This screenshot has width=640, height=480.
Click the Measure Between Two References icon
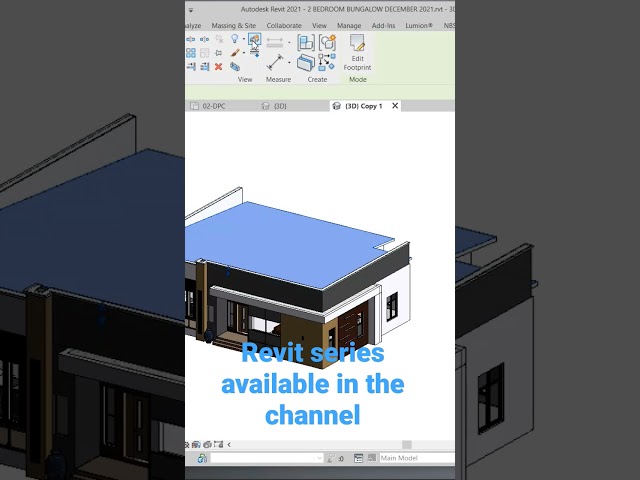[x=275, y=62]
